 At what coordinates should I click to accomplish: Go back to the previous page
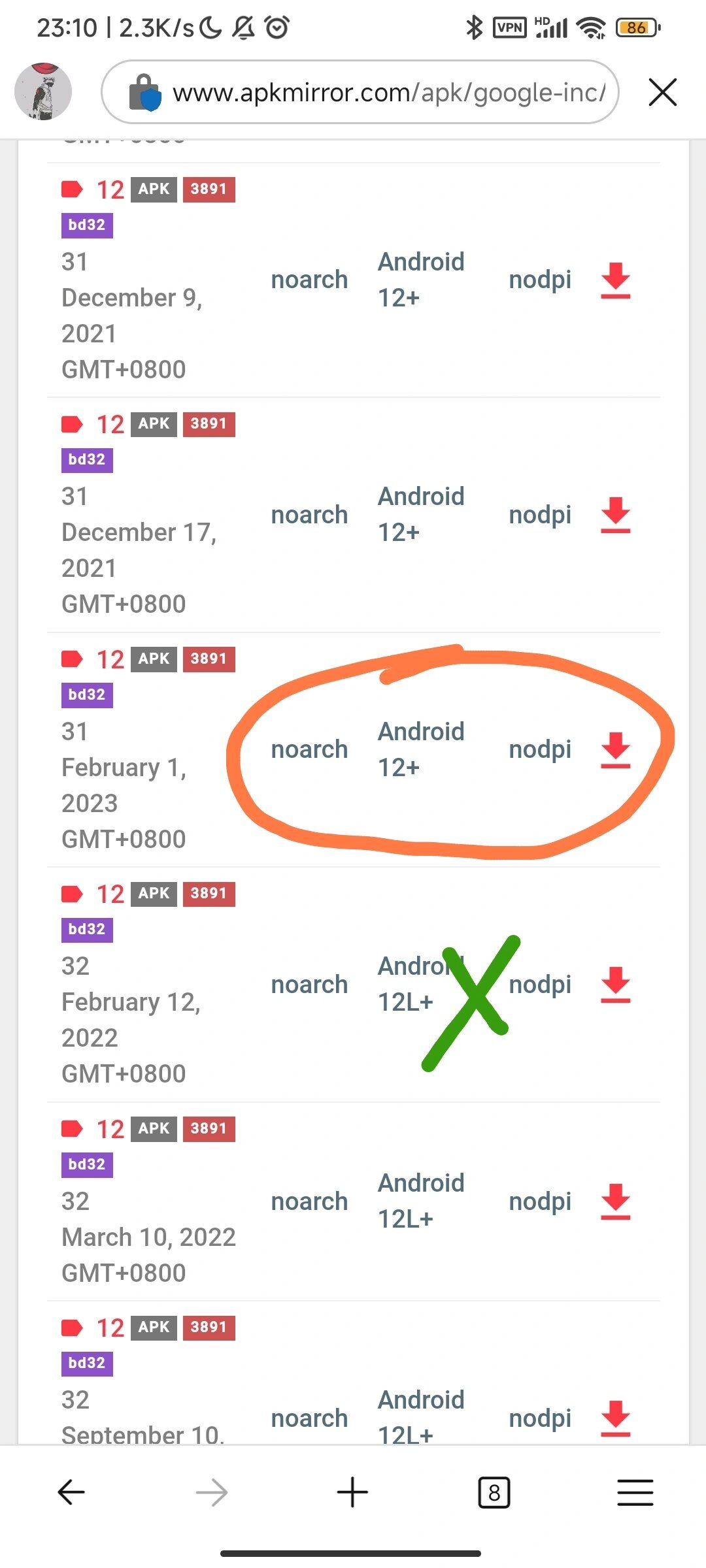[x=71, y=1492]
